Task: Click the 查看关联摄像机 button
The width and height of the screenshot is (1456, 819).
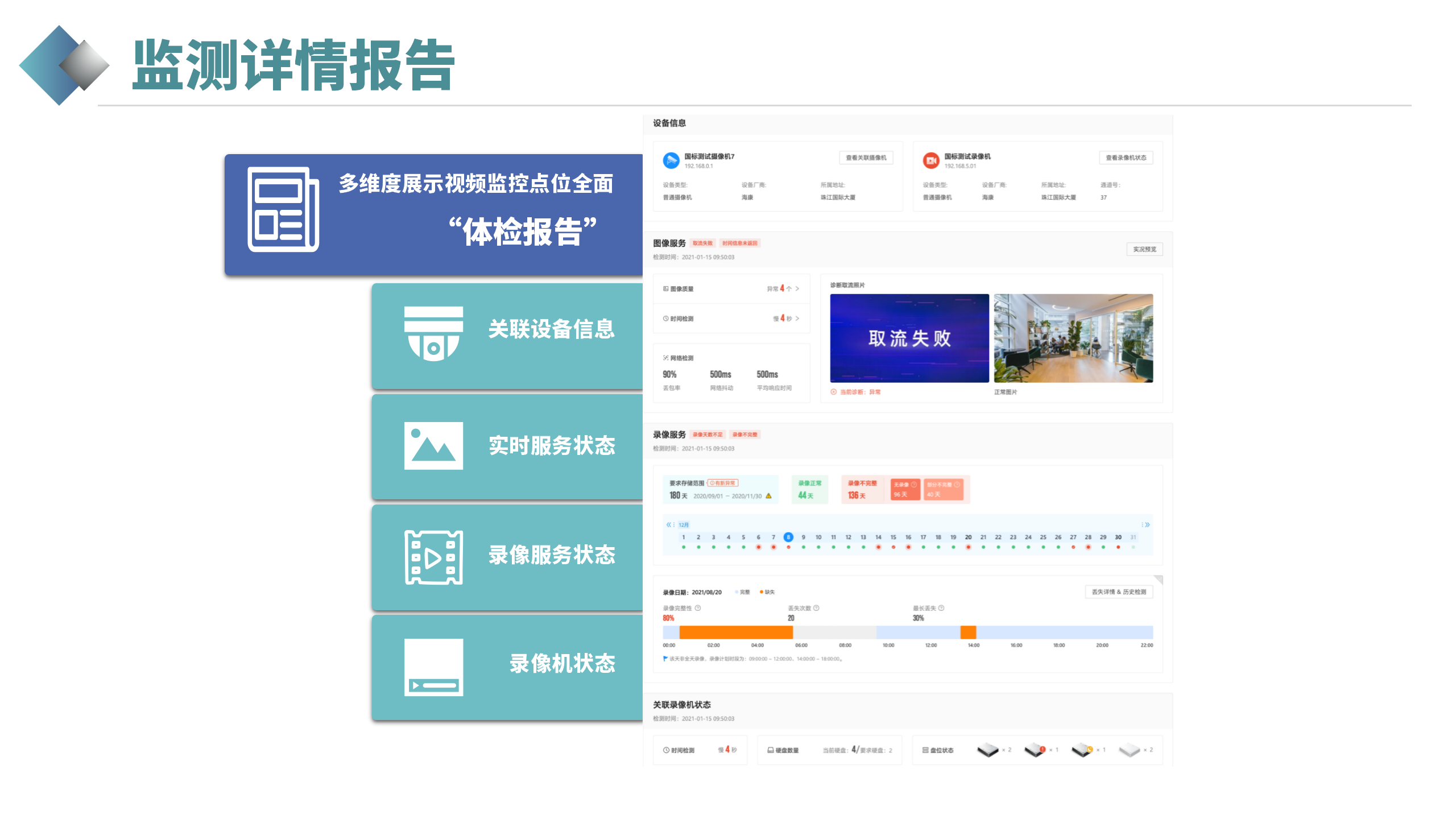Action: pyautogui.click(x=866, y=158)
